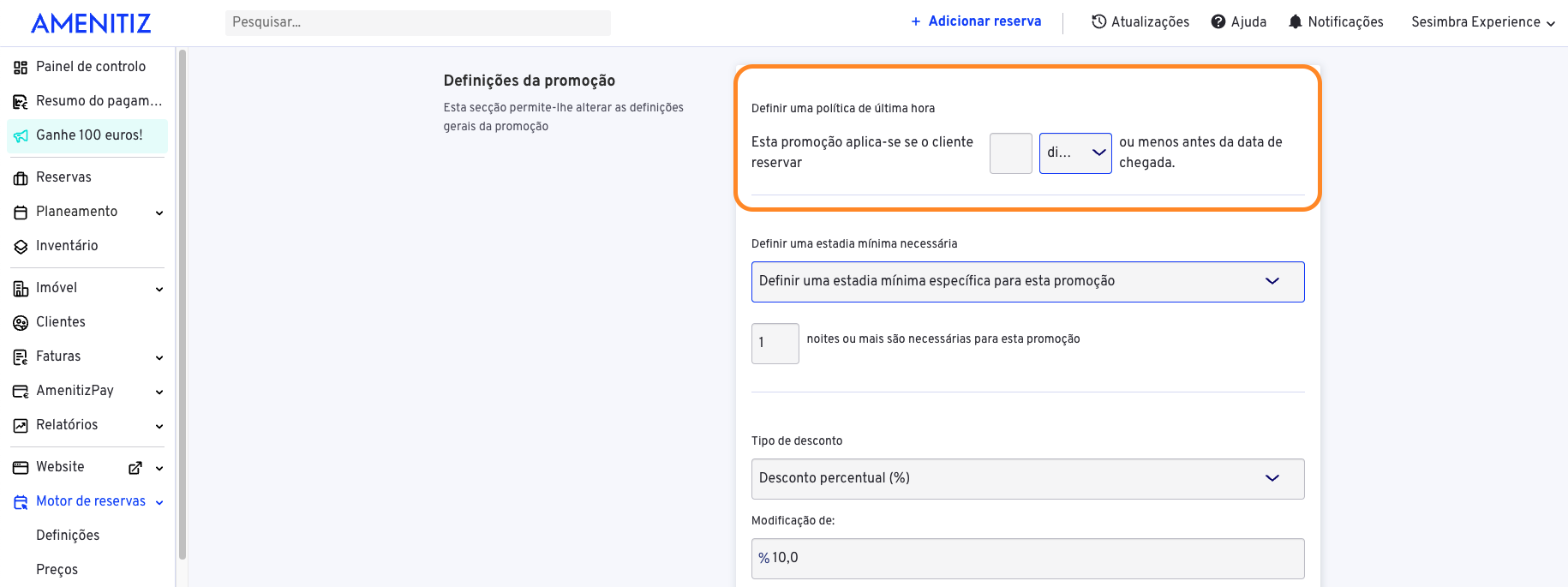
Task: Select Preços in the sidebar
Action: 57,570
